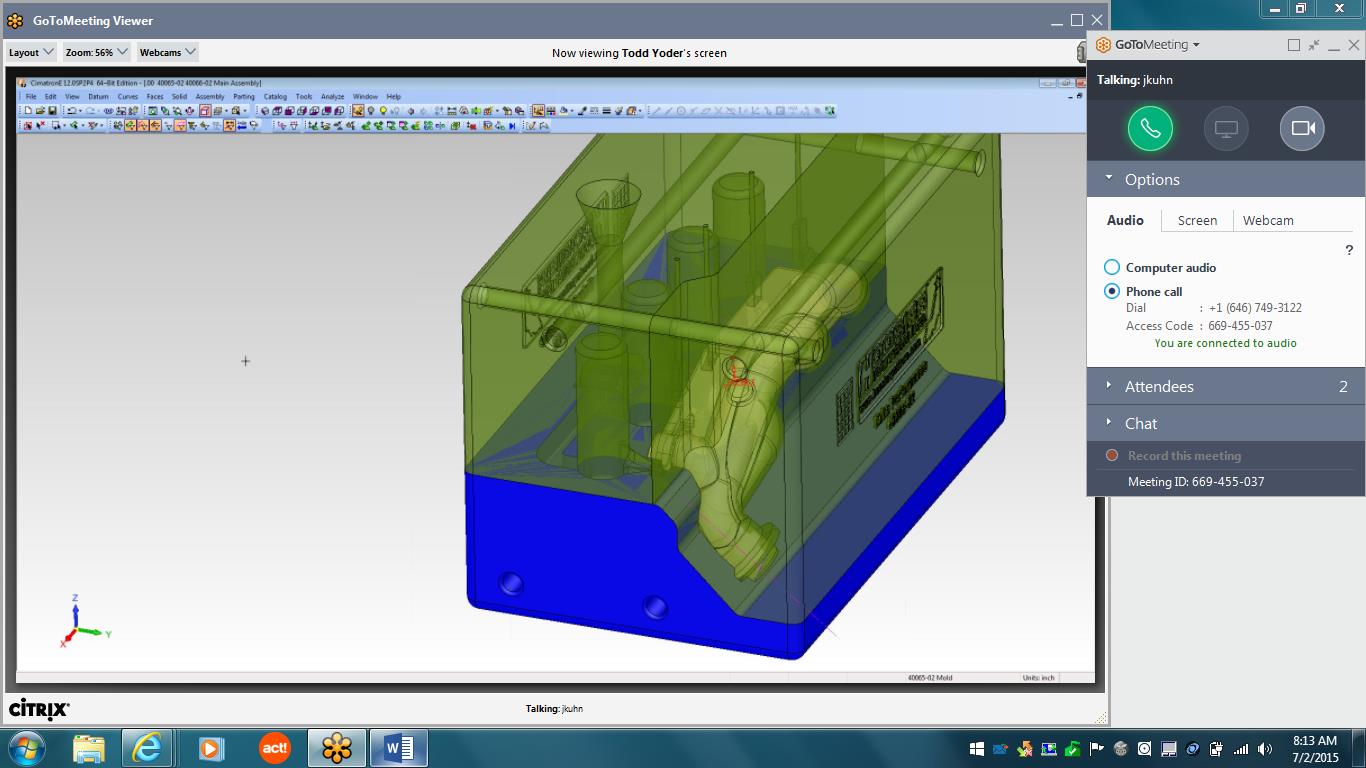Viewport: 1366px width, 768px height.
Task: Click the green phone audio button
Action: click(1150, 129)
